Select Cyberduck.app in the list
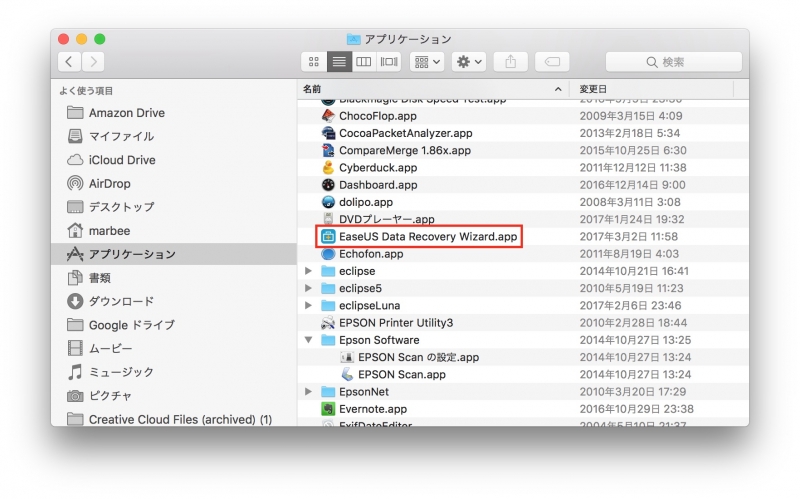 coord(377,167)
